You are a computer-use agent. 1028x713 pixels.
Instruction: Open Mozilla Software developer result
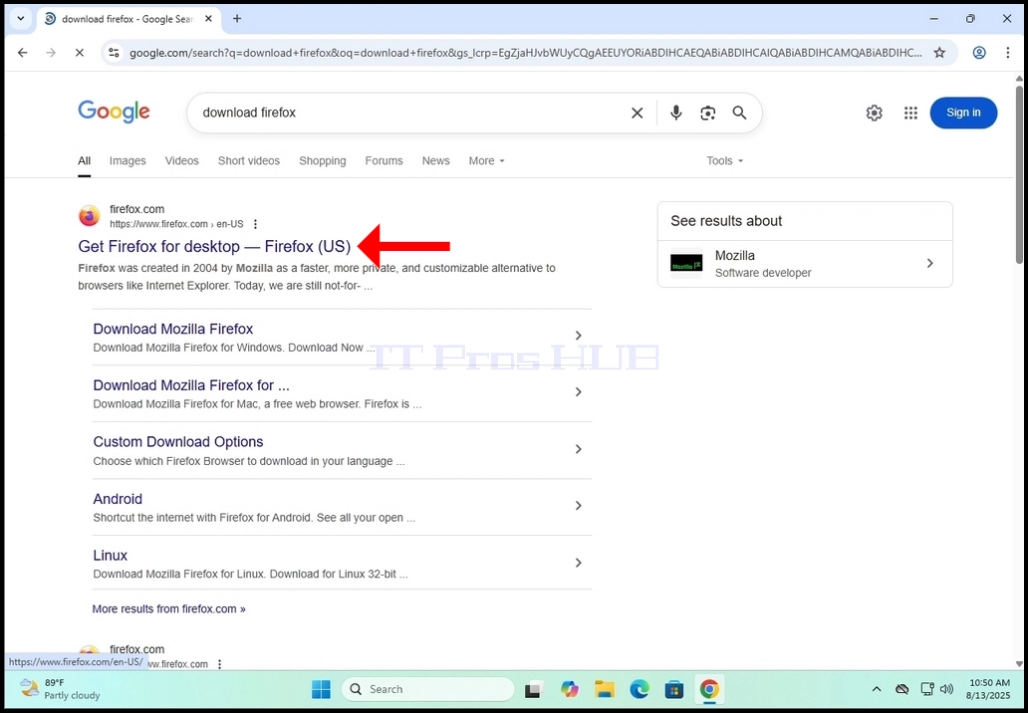coord(804,263)
